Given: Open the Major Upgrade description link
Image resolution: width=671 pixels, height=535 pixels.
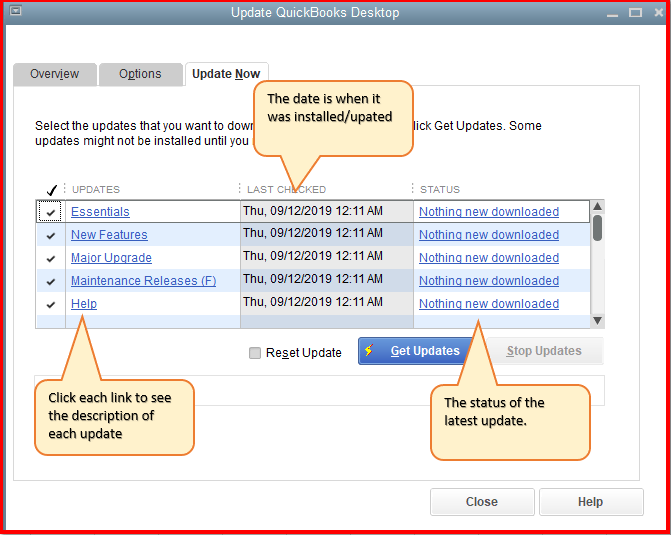Looking at the screenshot, I should (x=111, y=258).
